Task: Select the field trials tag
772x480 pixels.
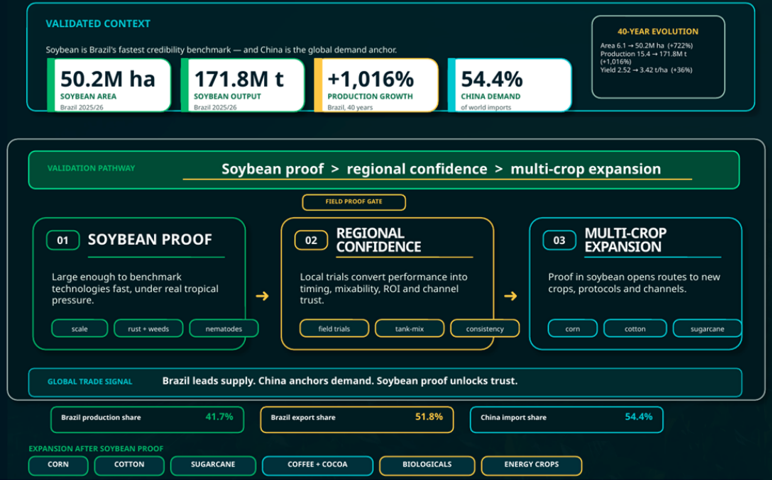Action: coord(334,329)
